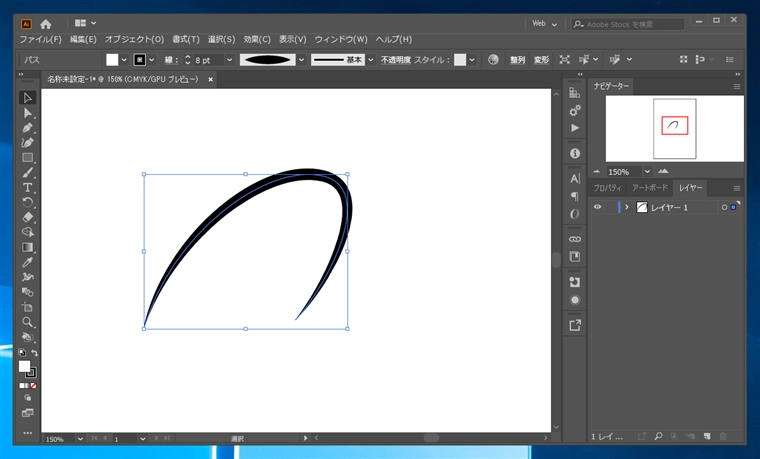Select the Eyedropper tool
760x459 pixels.
click(x=27, y=262)
